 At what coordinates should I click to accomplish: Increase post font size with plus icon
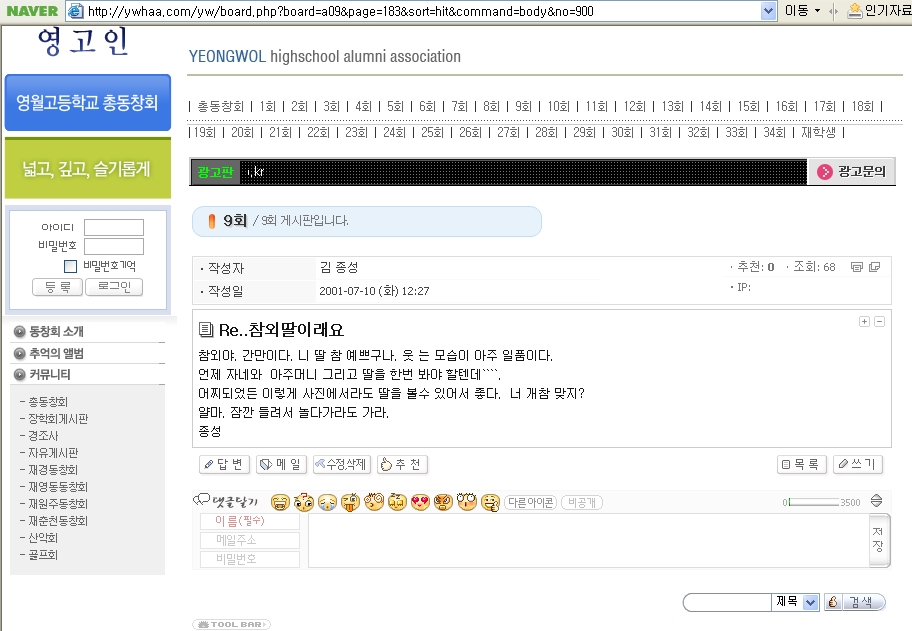point(864,322)
